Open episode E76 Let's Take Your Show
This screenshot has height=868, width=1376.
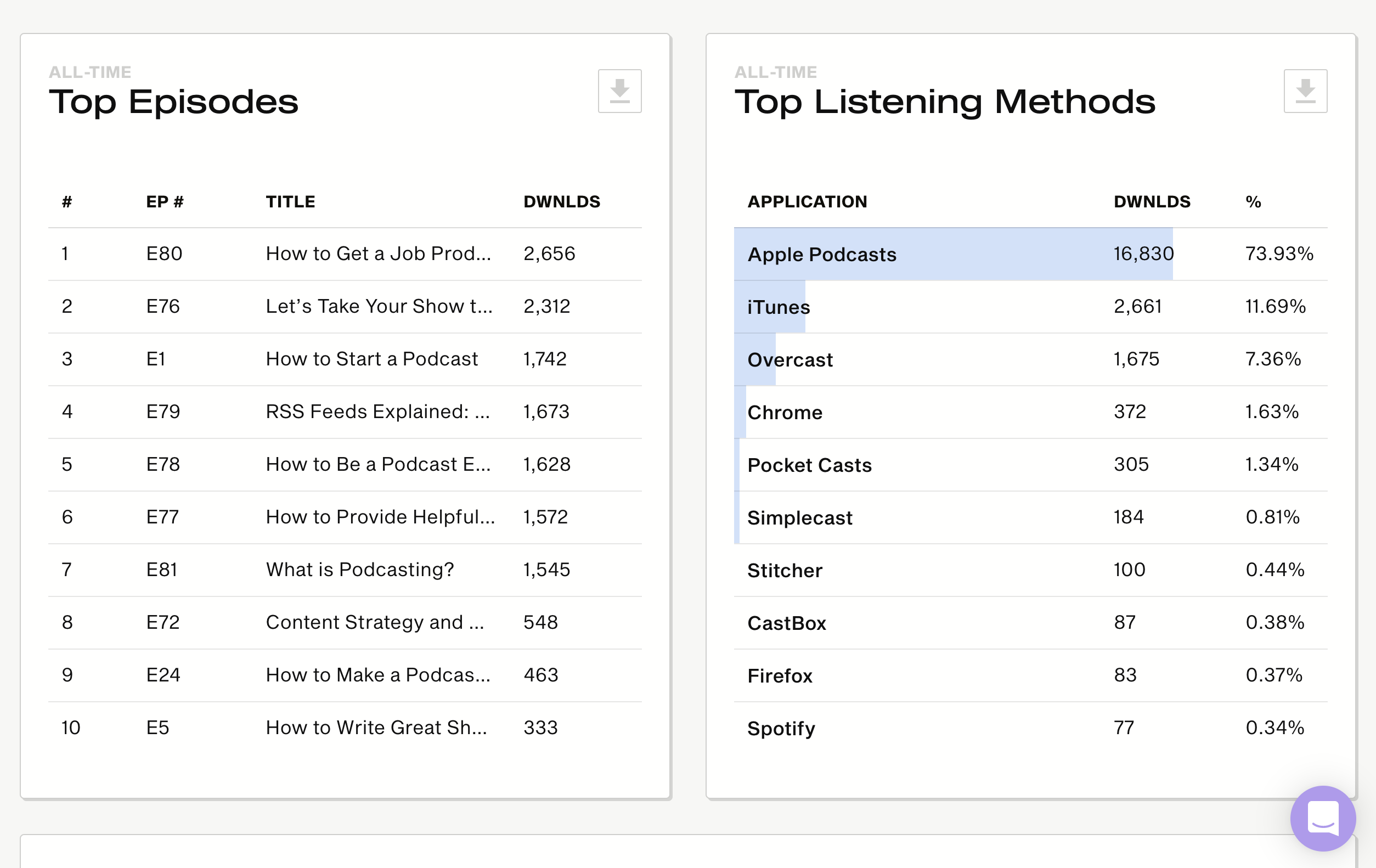pos(378,306)
